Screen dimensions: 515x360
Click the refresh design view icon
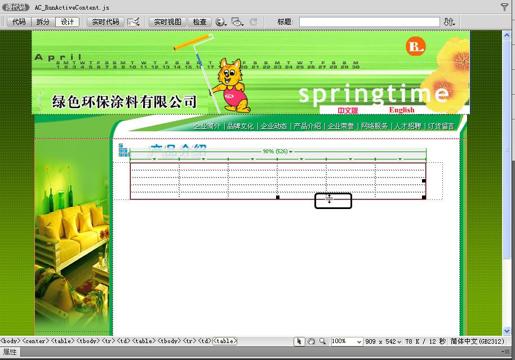click(254, 22)
